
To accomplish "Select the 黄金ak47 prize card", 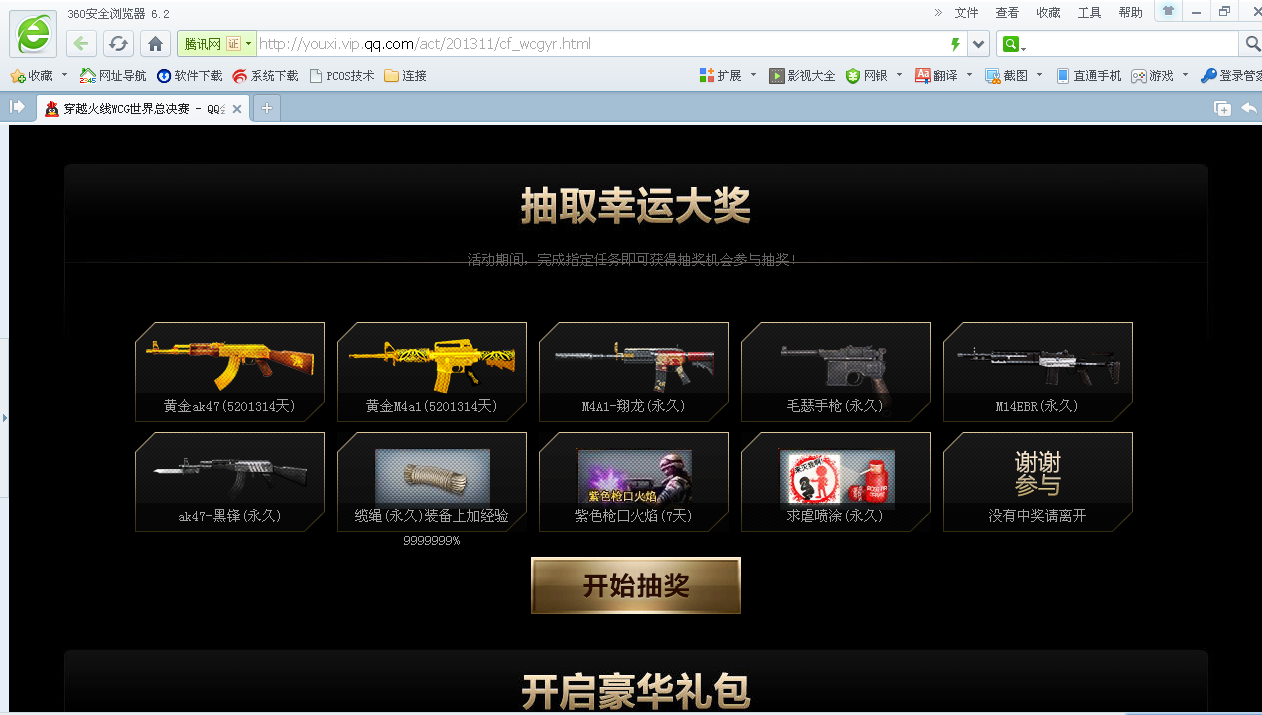I will [x=230, y=371].
